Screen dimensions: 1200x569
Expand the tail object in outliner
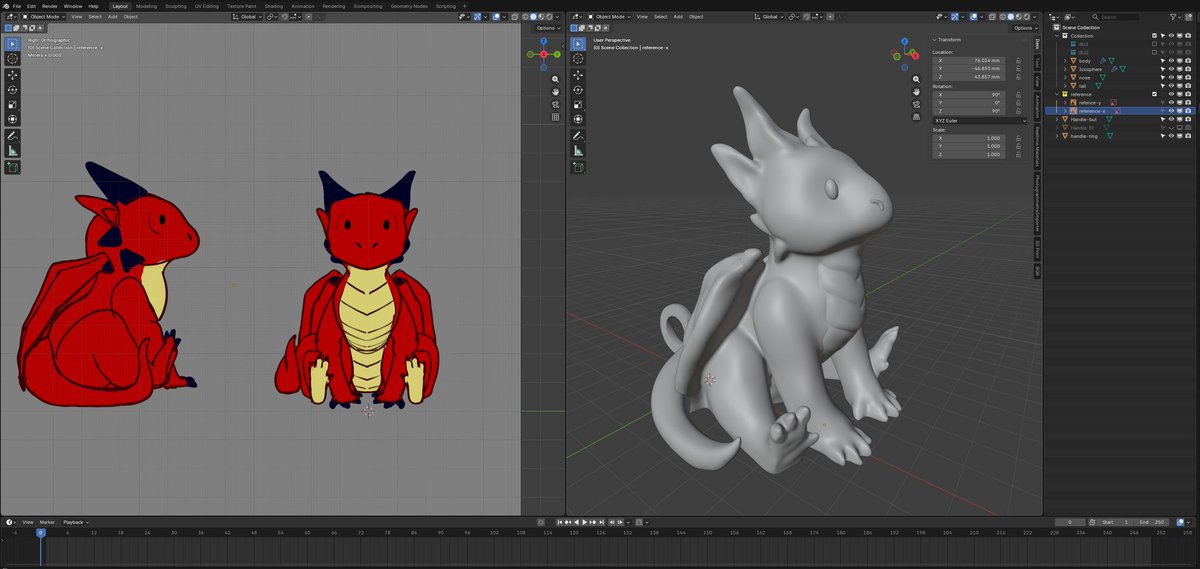(1066, 86)
